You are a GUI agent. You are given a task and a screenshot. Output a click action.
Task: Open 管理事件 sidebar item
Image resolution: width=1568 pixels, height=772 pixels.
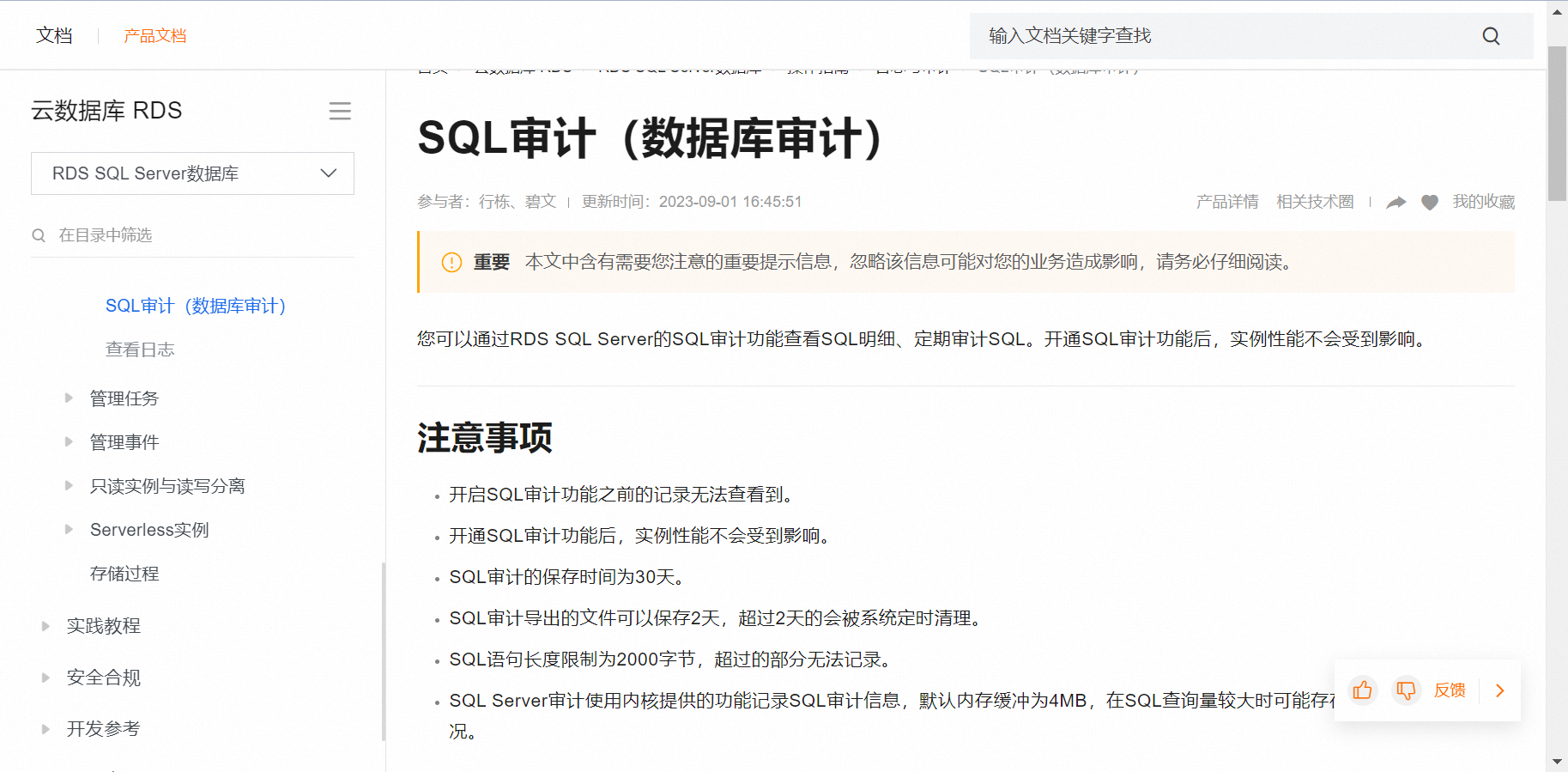click(x=124, y=442)
